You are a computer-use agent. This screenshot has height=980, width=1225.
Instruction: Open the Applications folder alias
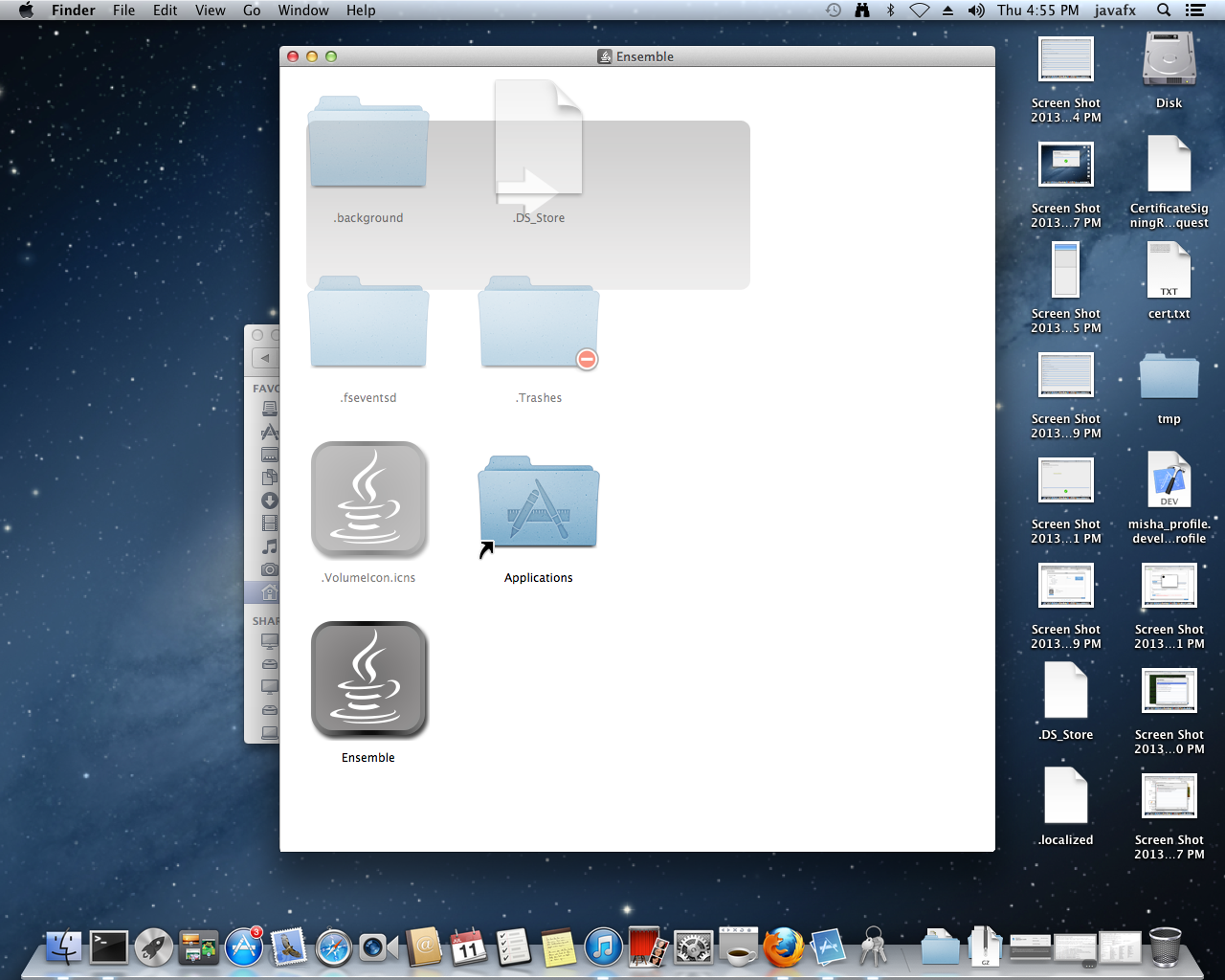pyautogui.click(x=538, y=504)
